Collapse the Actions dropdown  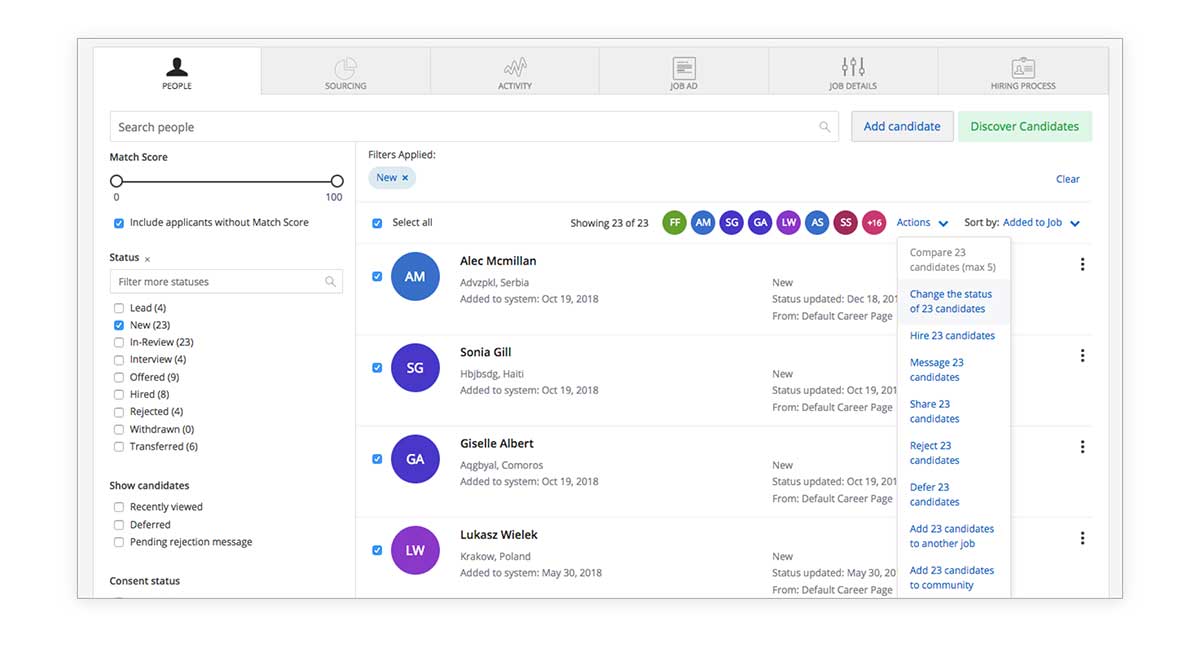click(922, 223)
